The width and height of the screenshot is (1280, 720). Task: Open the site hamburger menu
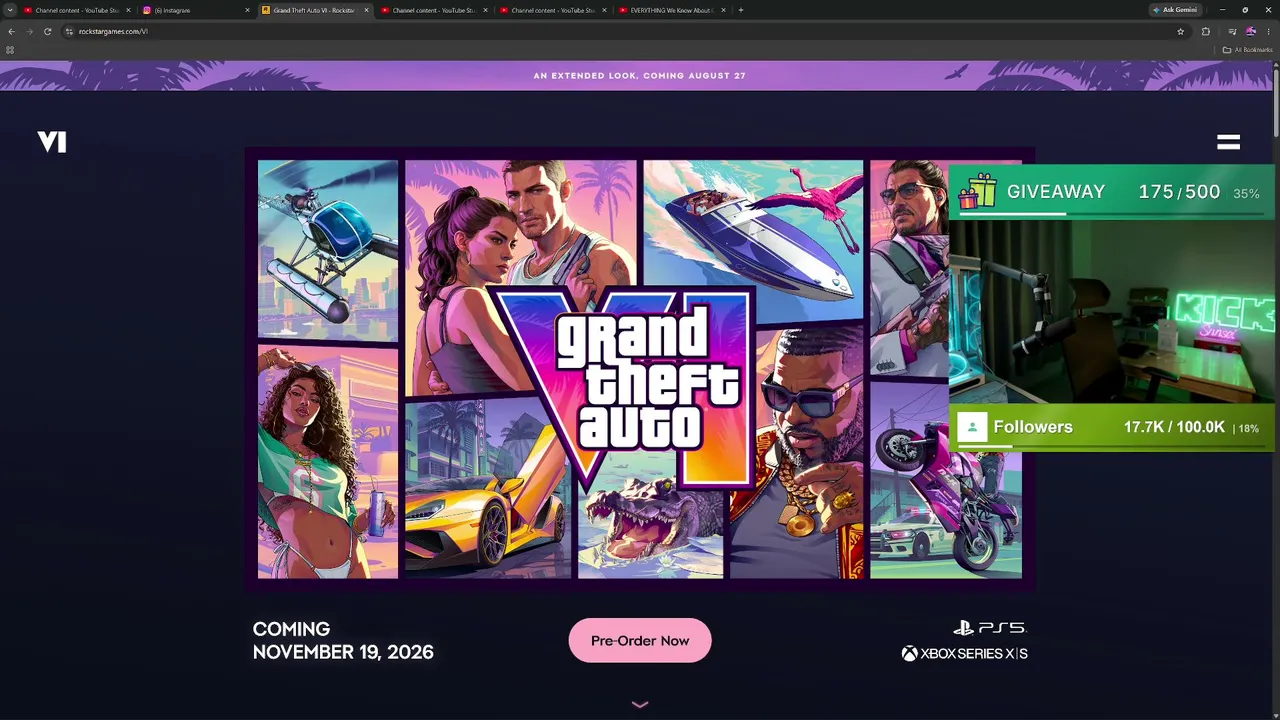pyautogui.click(x=1228, y=142)
